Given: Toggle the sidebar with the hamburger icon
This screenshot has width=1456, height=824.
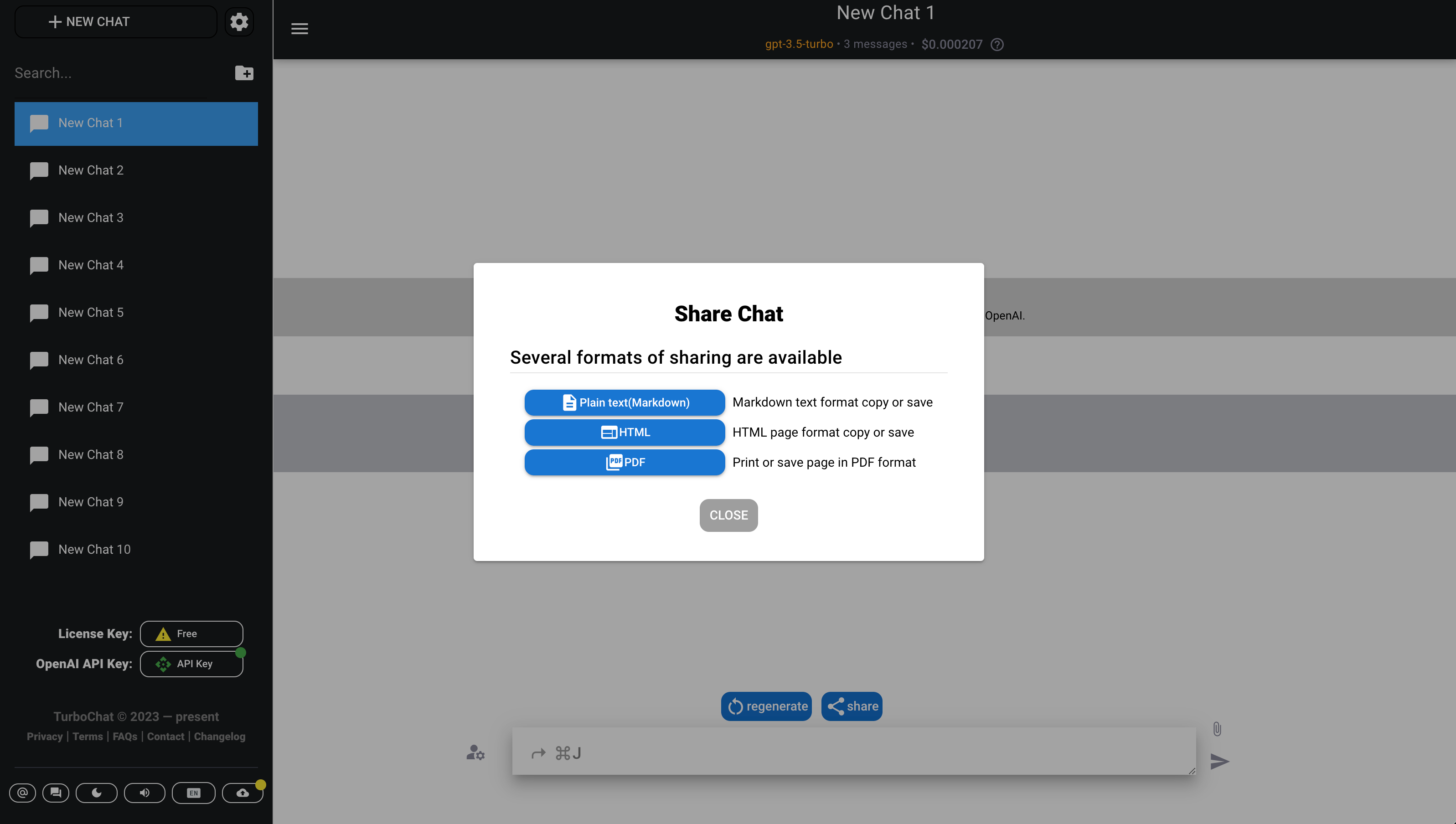Looking at the screenshot, I should [299, 28].
